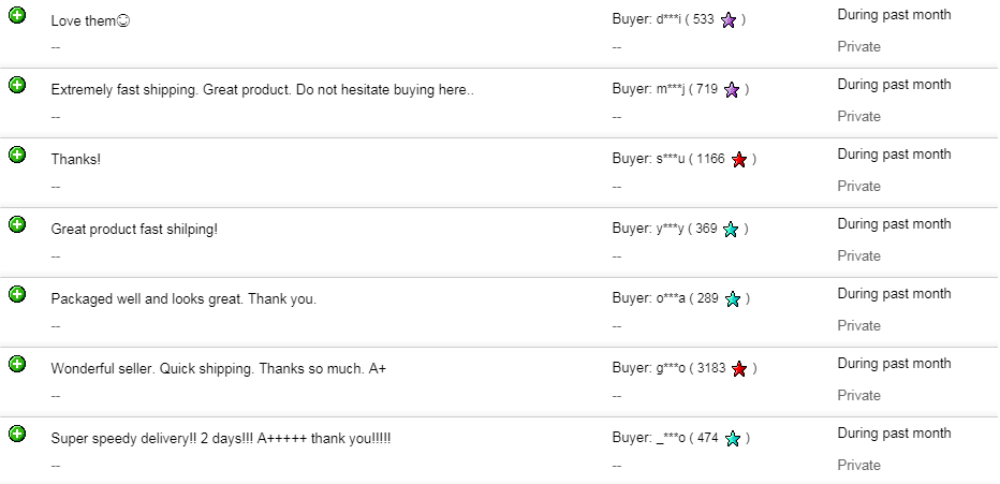Open feedback score 533 for buyer d***i
This screenshot has height=484, width=1000.
tap(703, 21)
